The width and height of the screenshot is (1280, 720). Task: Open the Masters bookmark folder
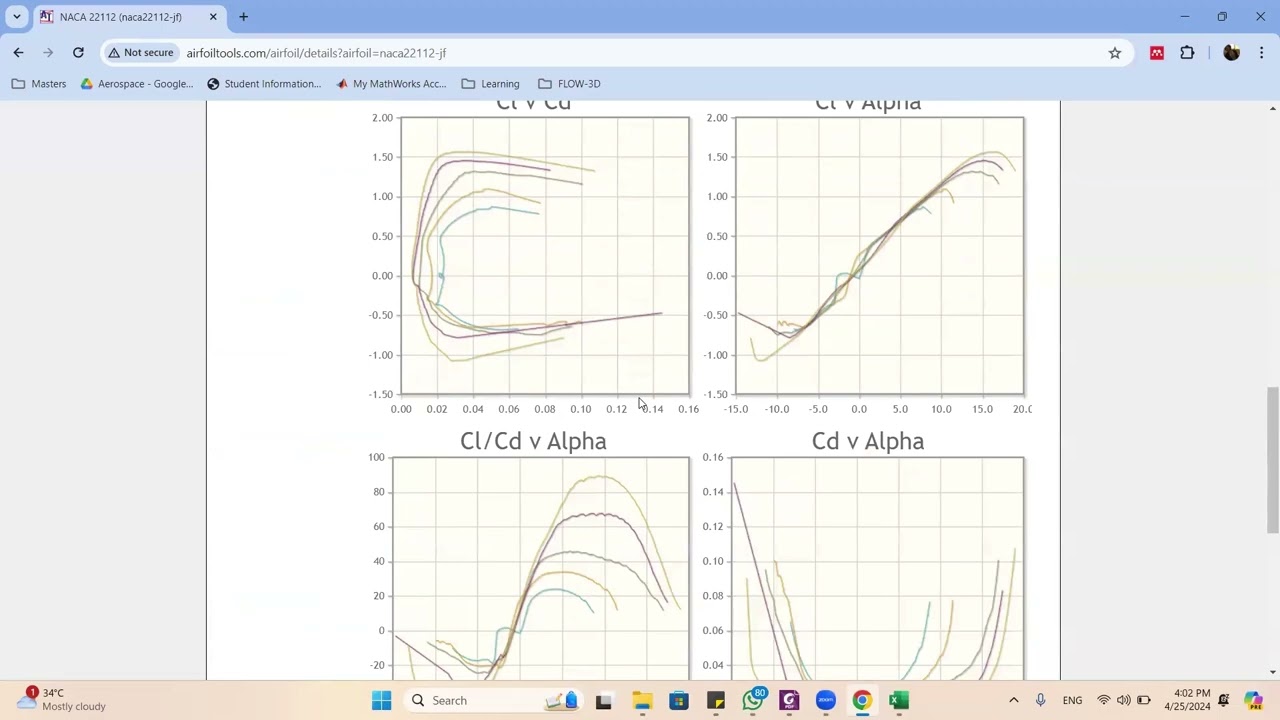(39, 84)
